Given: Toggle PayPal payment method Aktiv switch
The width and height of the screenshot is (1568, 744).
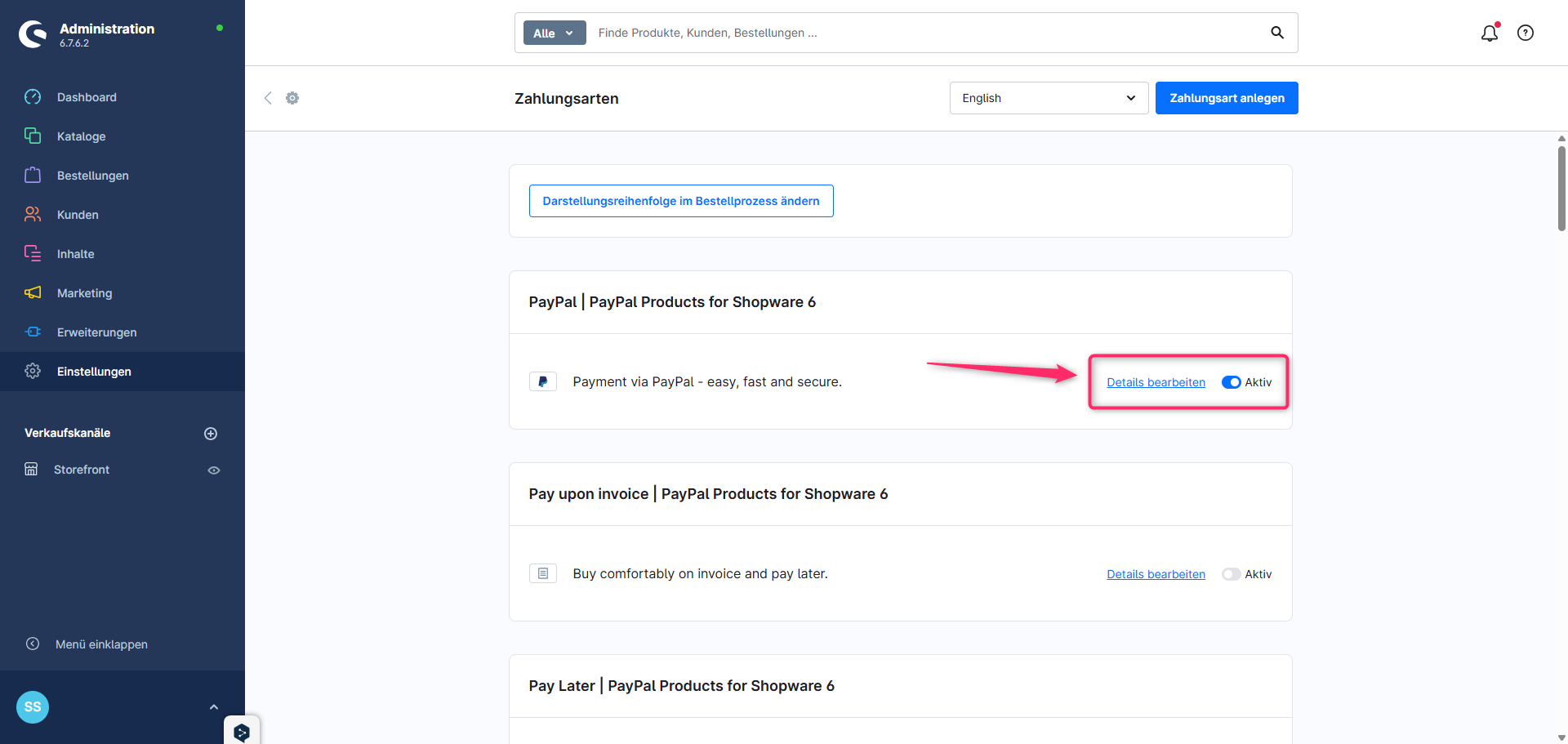Looking at the screenshot, I should [1231, 382].
